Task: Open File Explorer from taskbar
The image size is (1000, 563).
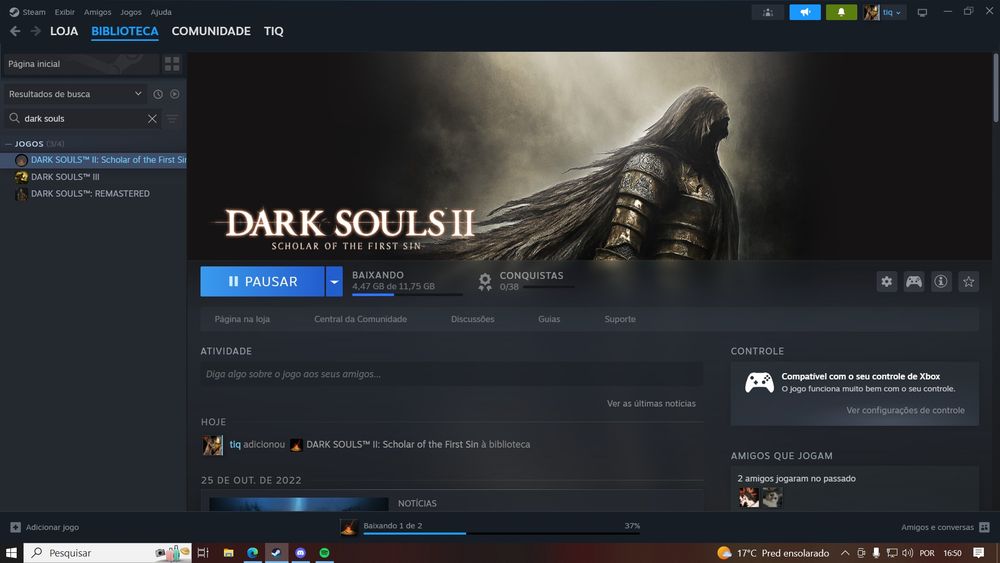Action: pos(228,553)
